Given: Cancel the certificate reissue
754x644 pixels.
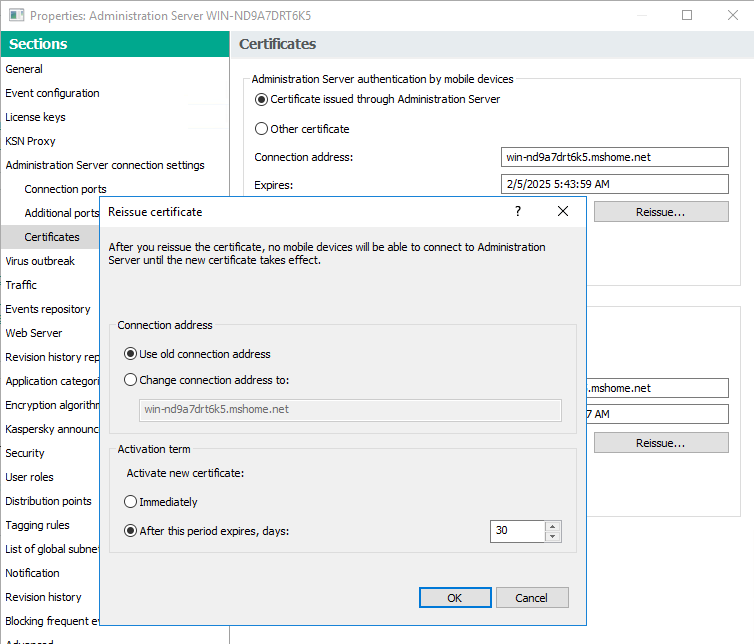Looking at the screenshot, I should pos(531,598).
